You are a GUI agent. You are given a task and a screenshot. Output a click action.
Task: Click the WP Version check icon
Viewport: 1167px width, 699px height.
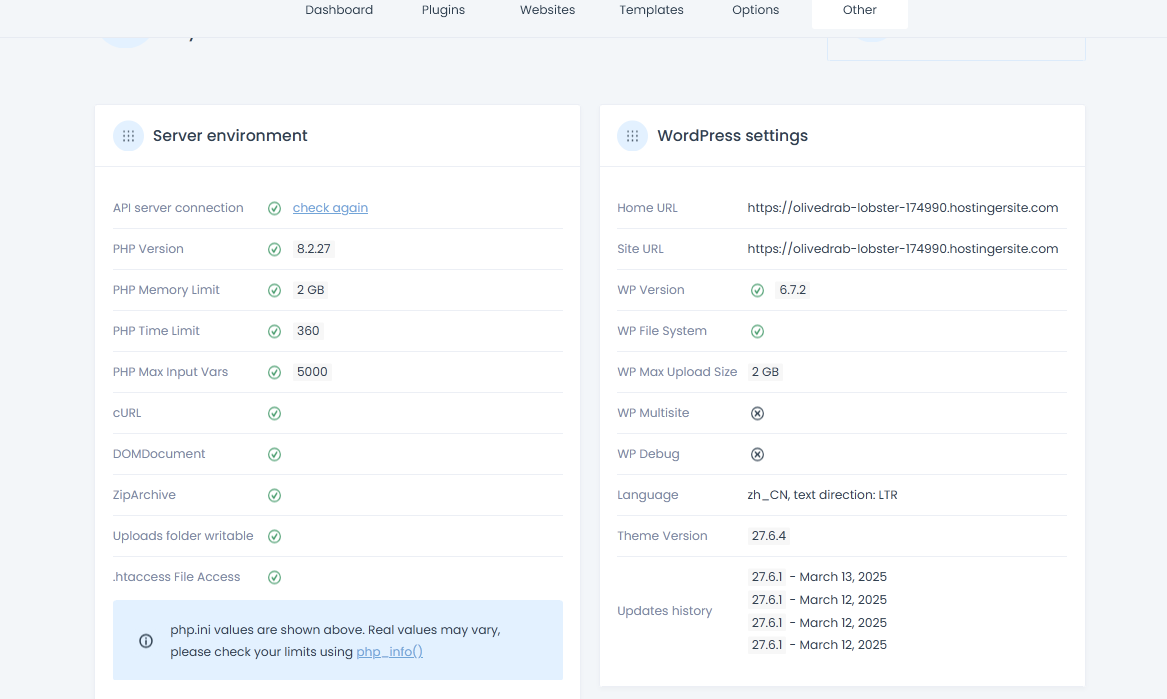point(757,290)
